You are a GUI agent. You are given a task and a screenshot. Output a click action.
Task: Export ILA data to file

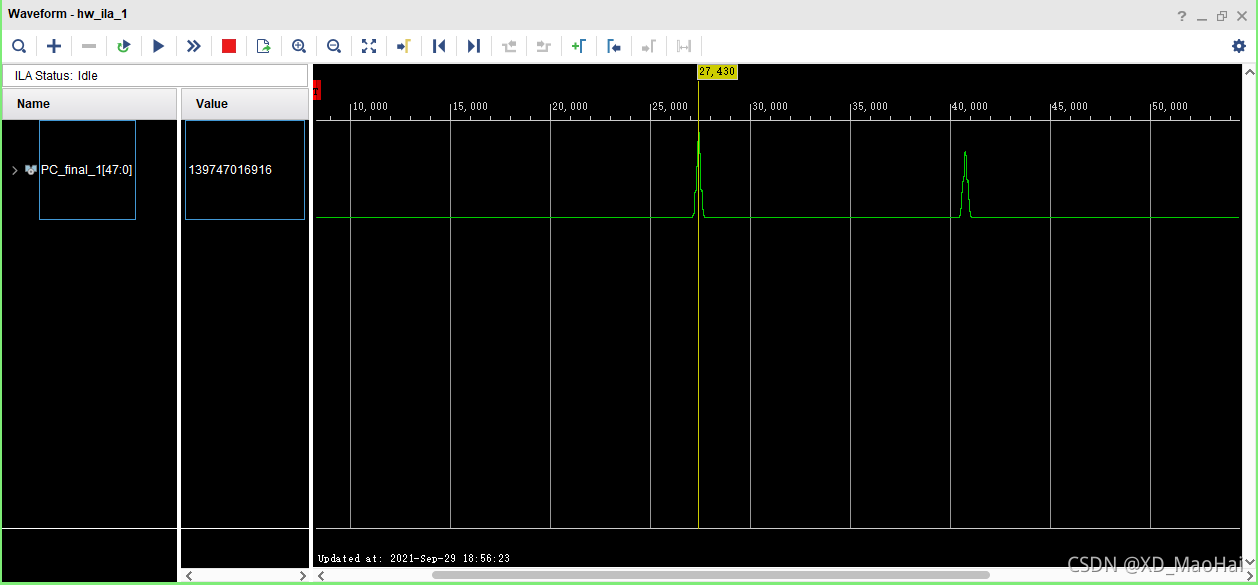click(264, 46)
